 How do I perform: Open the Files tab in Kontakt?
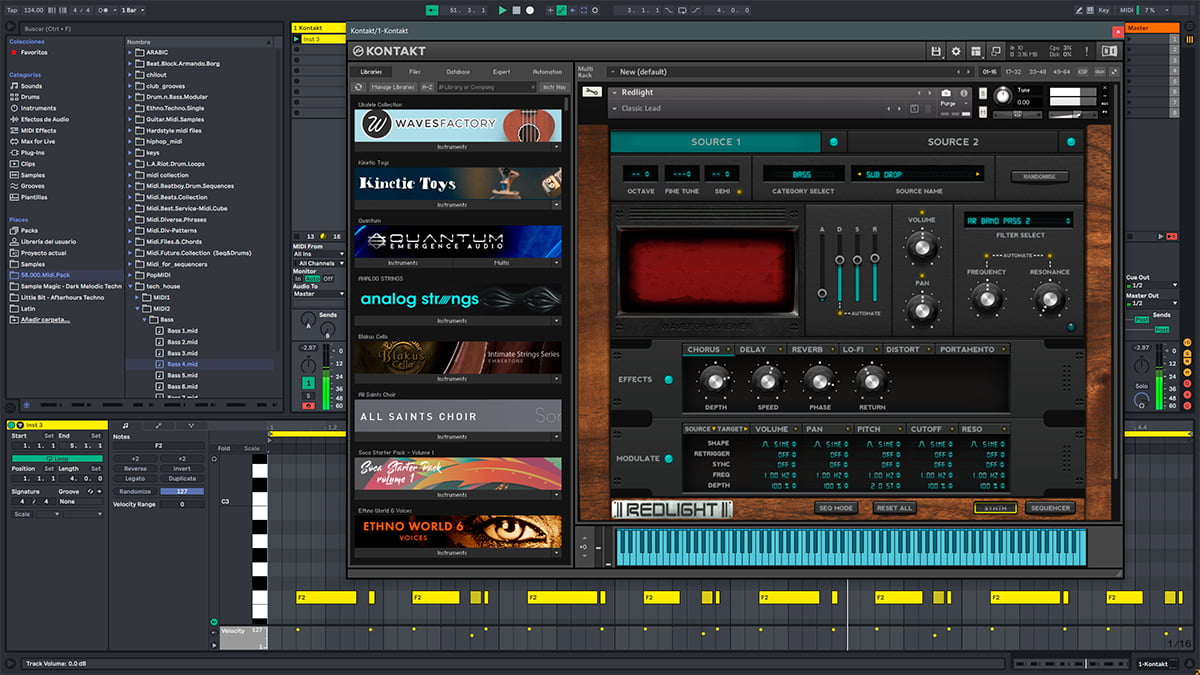pyautogui.click(x=414, y=72)
